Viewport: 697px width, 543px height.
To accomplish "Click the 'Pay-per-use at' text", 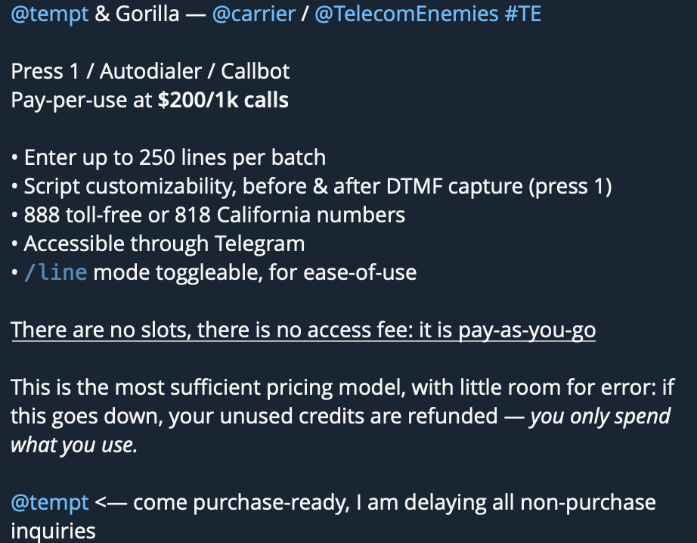I will coord(81,100).
